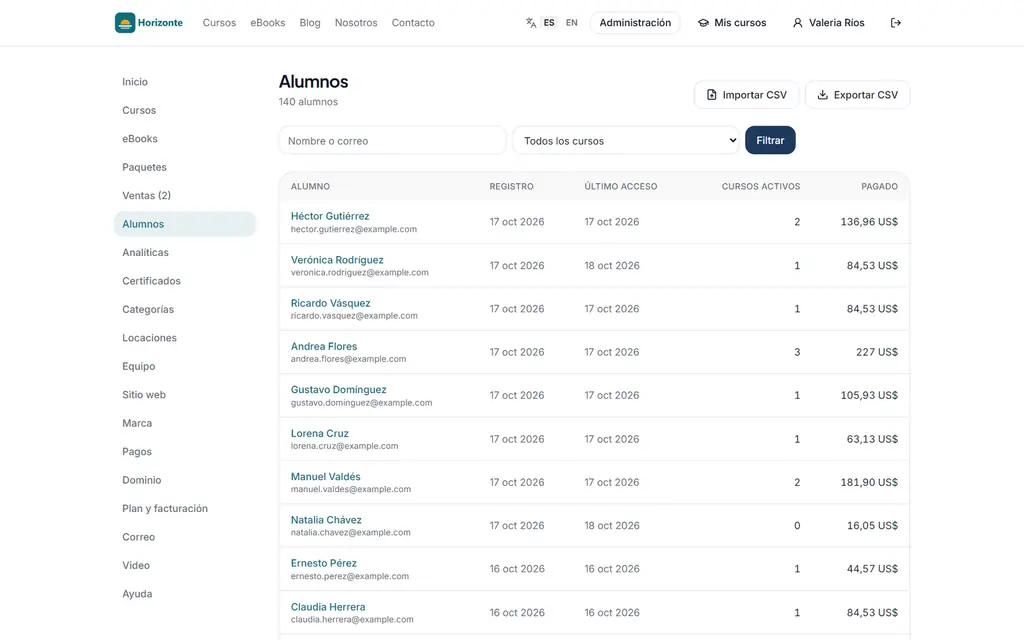Screen dimensions: 1024x640
Task: Click the logout arrow icon
Action: [x=895, y=23]
